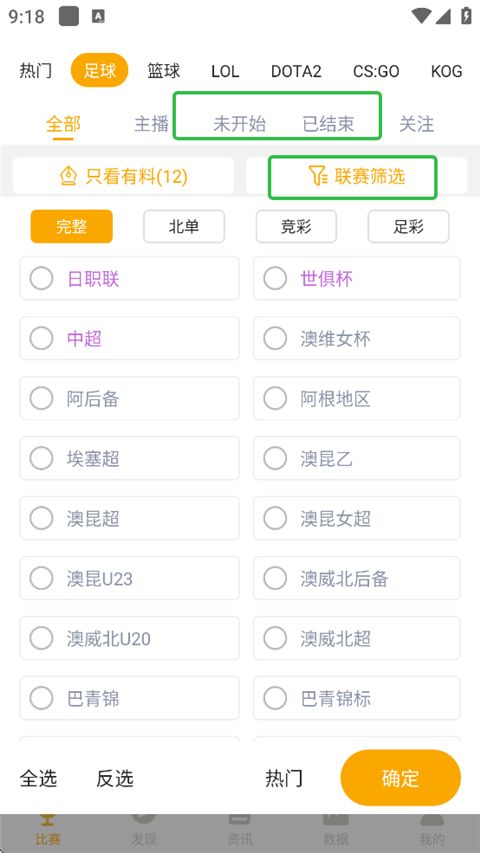Select the 中超 league radio button
This screenshot has width=480, height=853.
click(41, 338)
